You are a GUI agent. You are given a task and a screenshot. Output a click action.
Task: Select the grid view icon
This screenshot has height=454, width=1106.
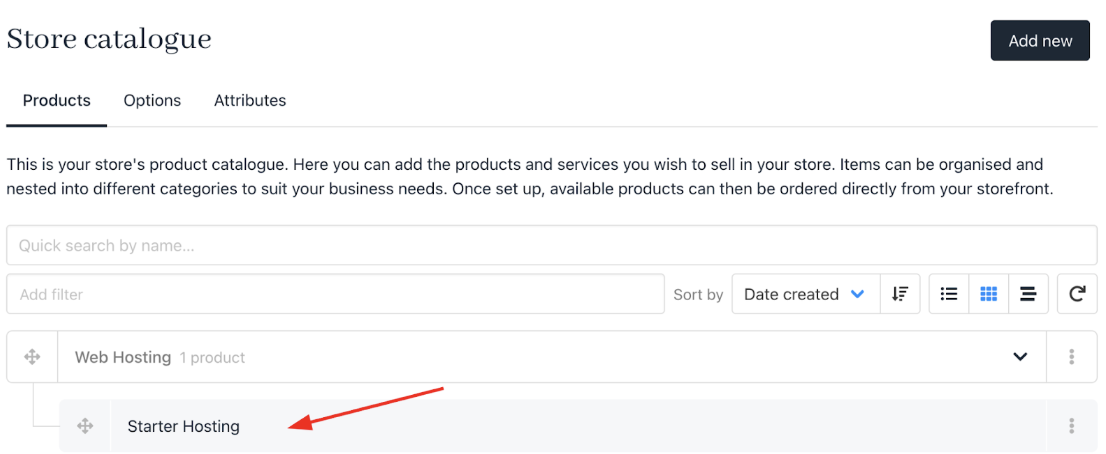pos(989,294)
